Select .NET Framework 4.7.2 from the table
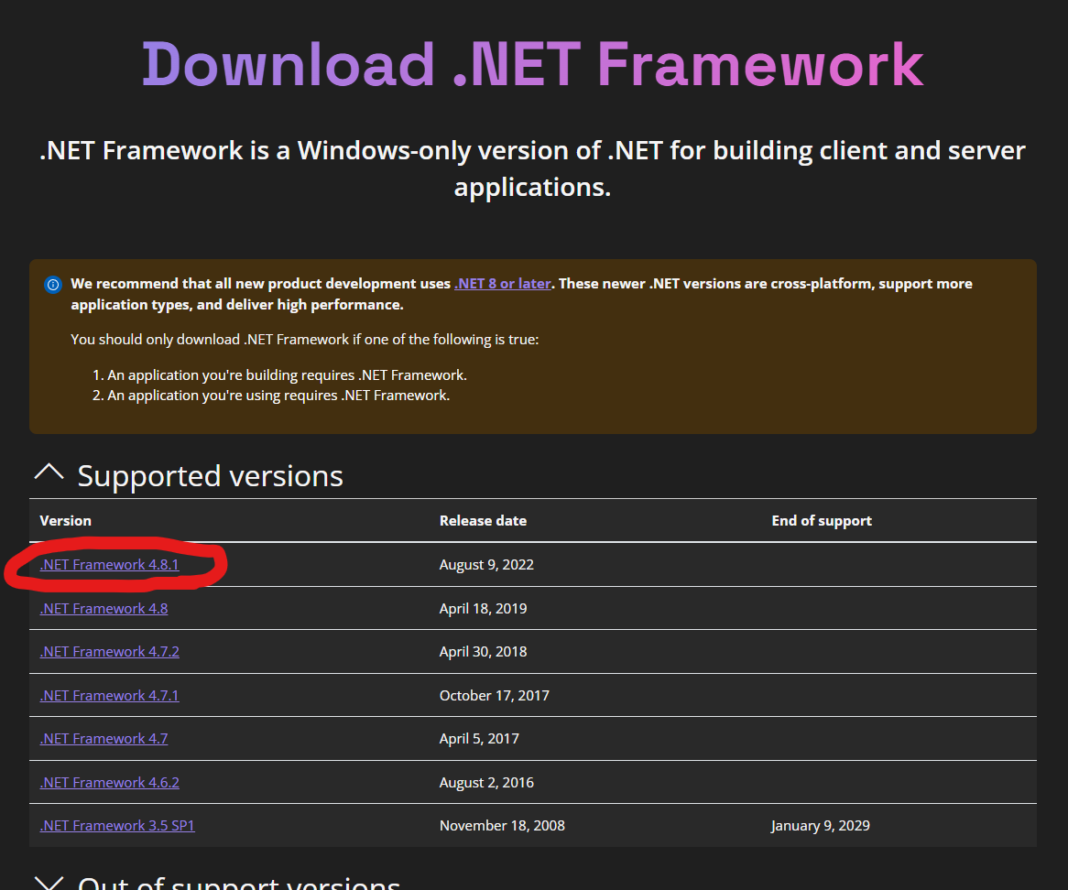Screen dimensions: 1068x890 (109, 651)
